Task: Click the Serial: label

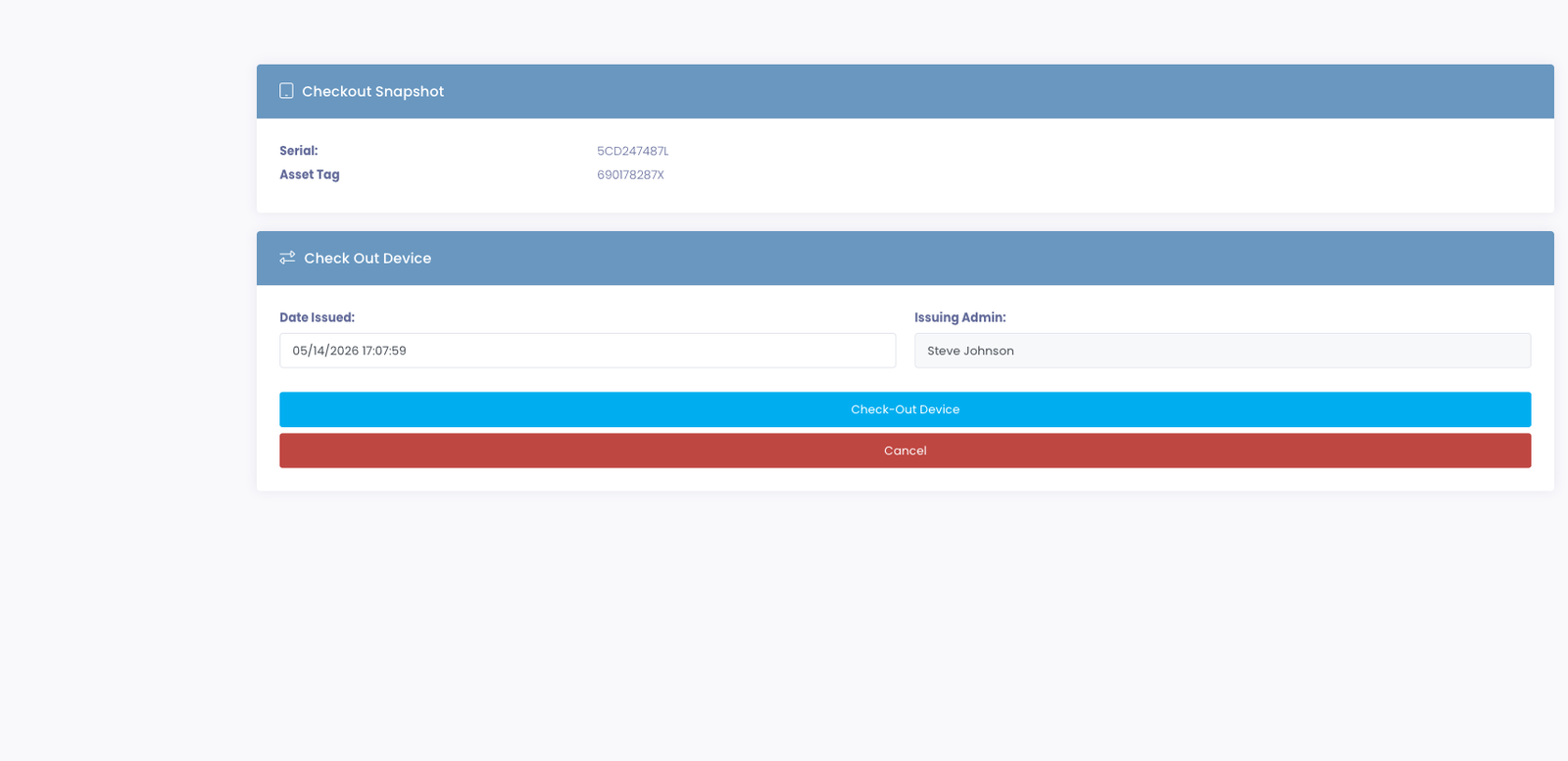Action: 299,151
